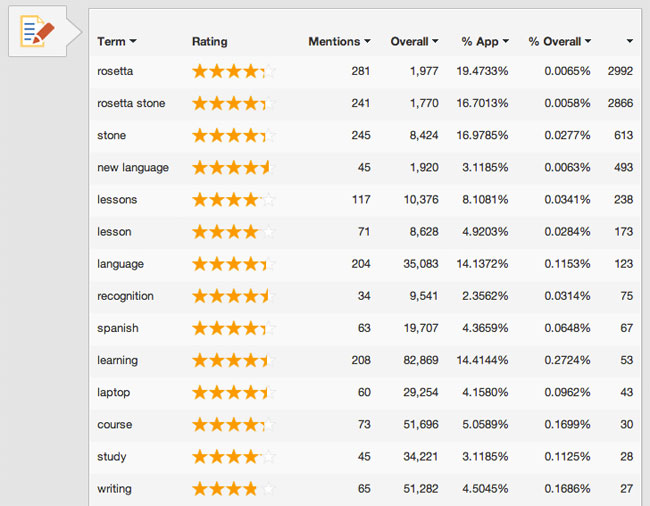Select the term 'recognition'
Image resolution: width=650 pixels, height=506 pixels.
(125, 296)
